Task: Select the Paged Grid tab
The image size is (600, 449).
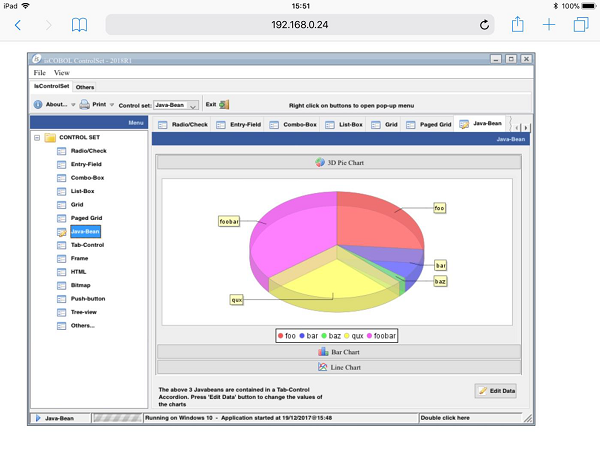Action: (x=428, y=125)
